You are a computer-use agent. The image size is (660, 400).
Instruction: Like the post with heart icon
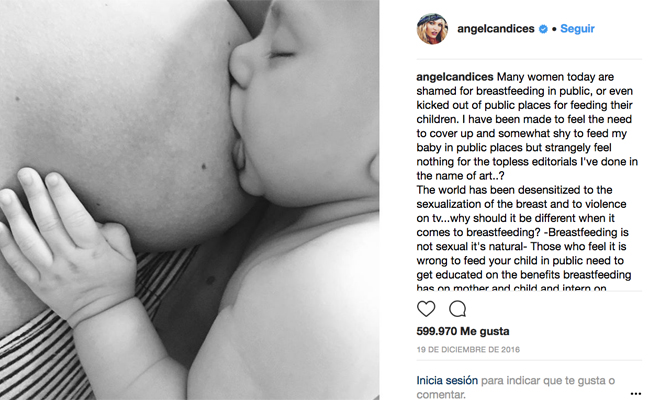click(426, 309)
